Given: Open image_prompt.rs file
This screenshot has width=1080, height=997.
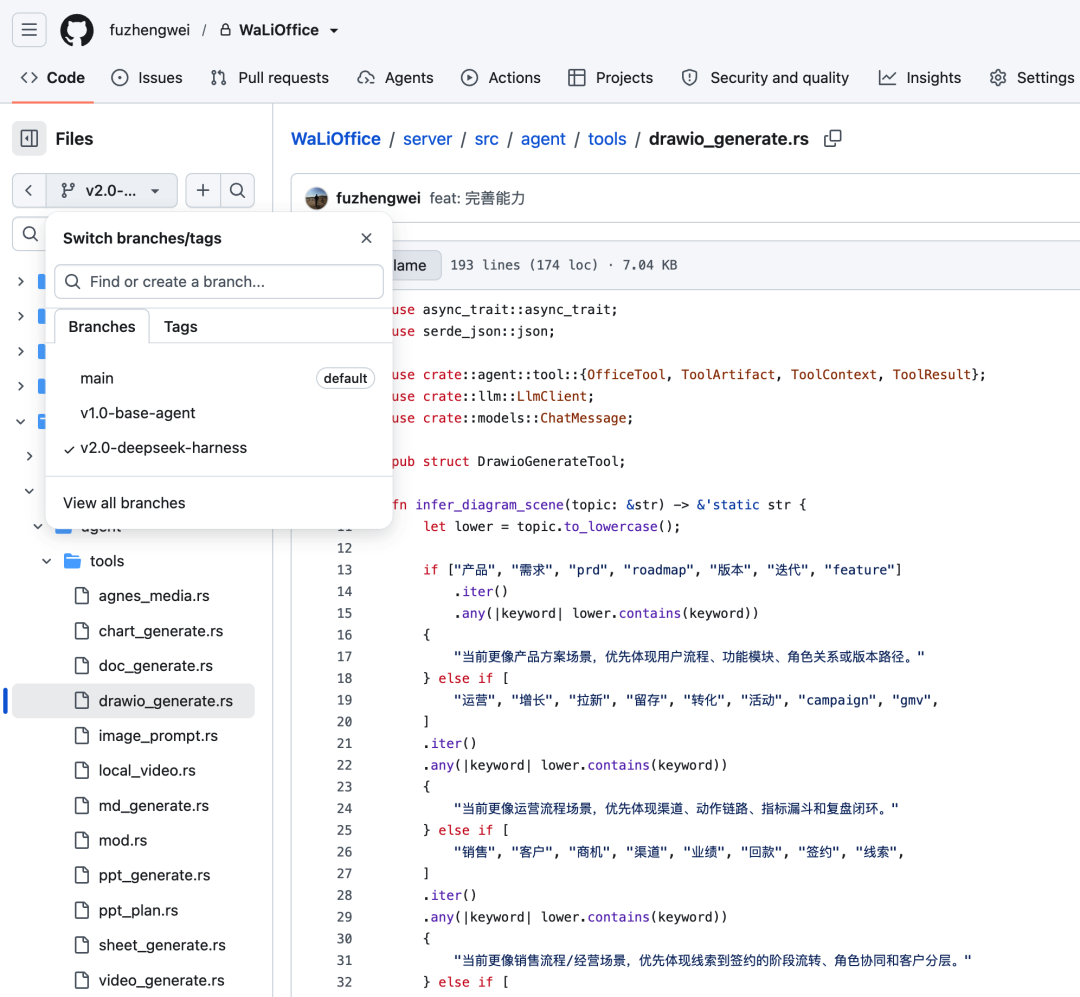Looking at the screenshot, I should [x=158, y=736].
